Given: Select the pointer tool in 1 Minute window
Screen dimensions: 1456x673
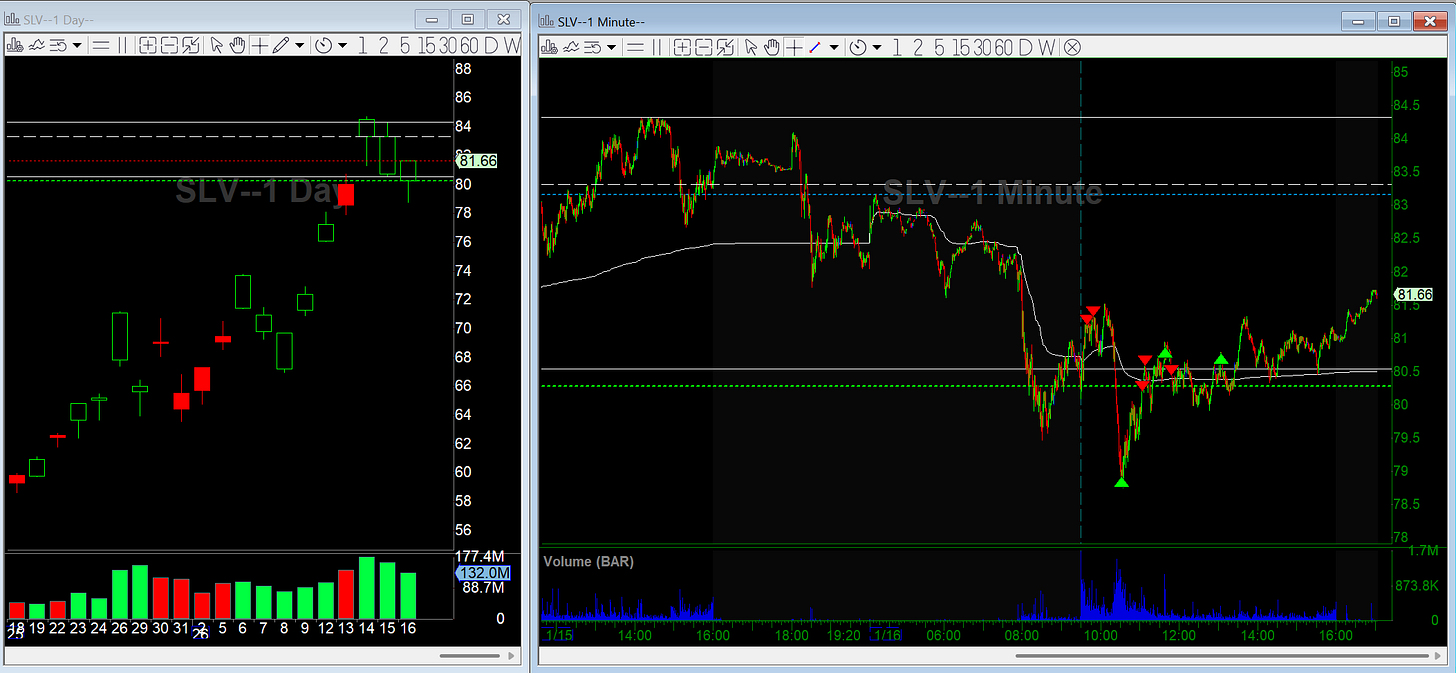Looking at the screenshot, I should point(751,47).
